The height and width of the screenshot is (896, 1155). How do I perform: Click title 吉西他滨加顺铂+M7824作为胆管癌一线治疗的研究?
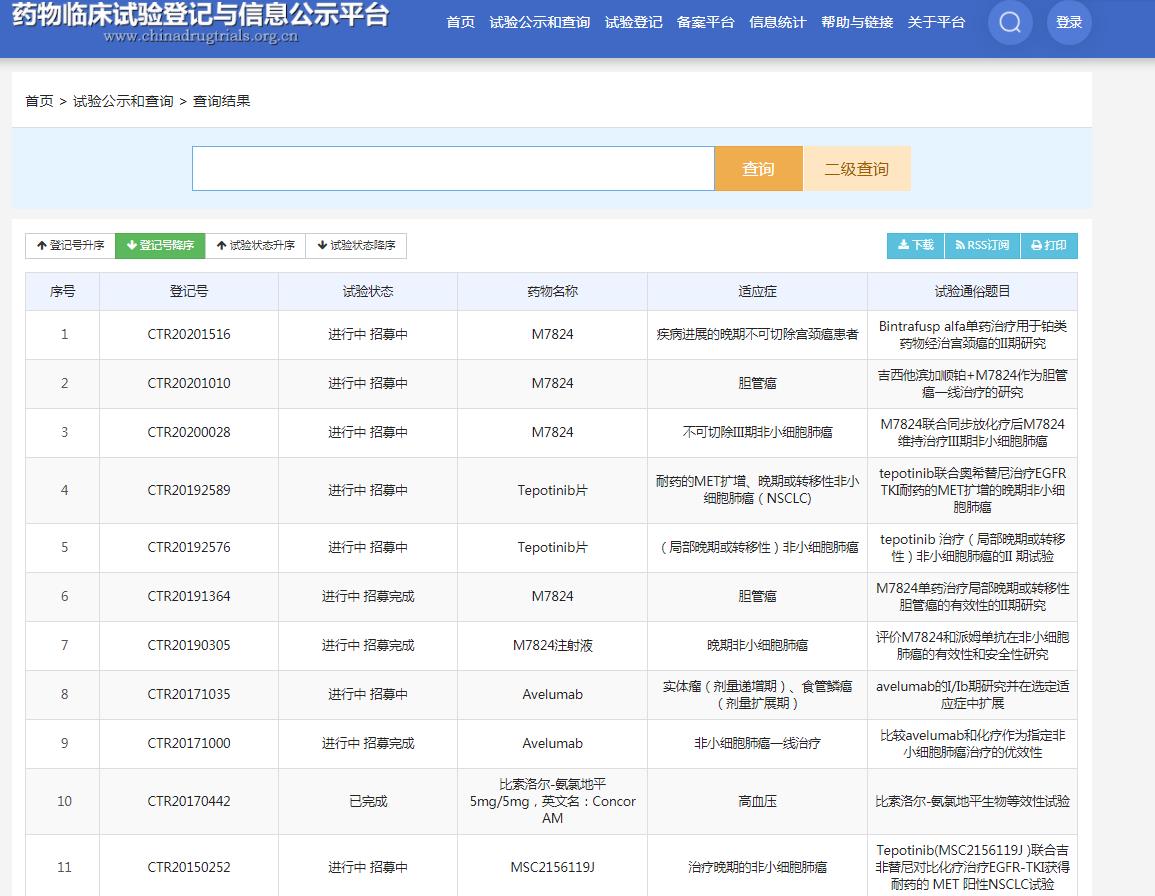coord(972,383)
